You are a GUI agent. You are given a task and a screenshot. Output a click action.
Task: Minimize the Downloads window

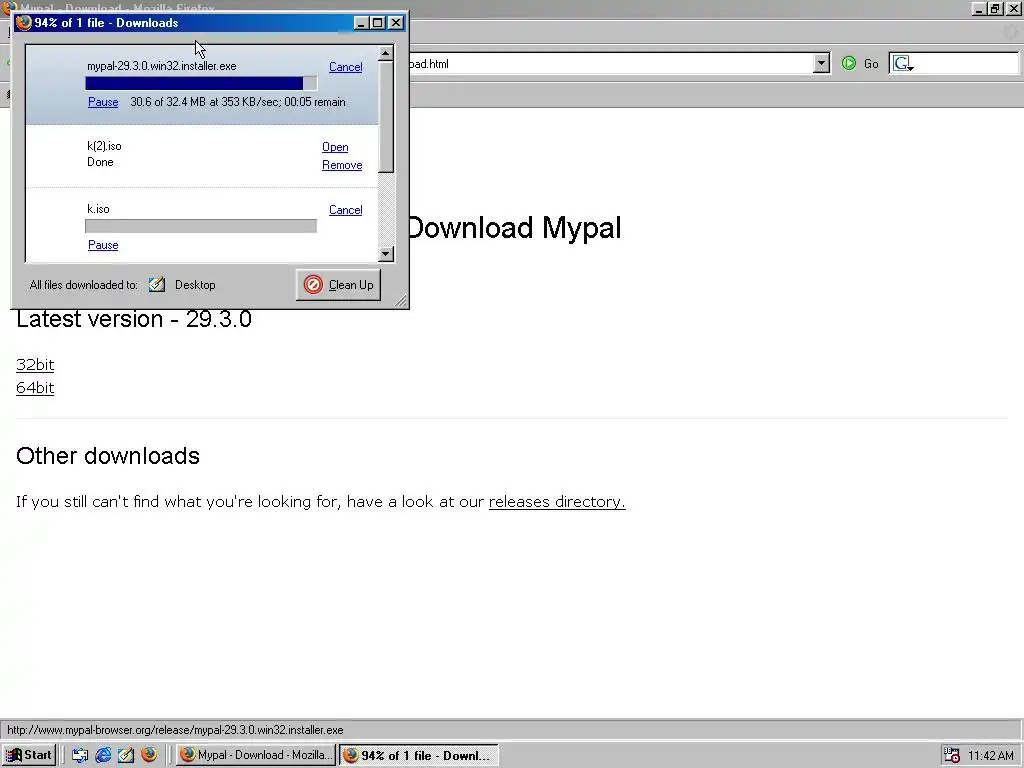(x=361, y=23)
